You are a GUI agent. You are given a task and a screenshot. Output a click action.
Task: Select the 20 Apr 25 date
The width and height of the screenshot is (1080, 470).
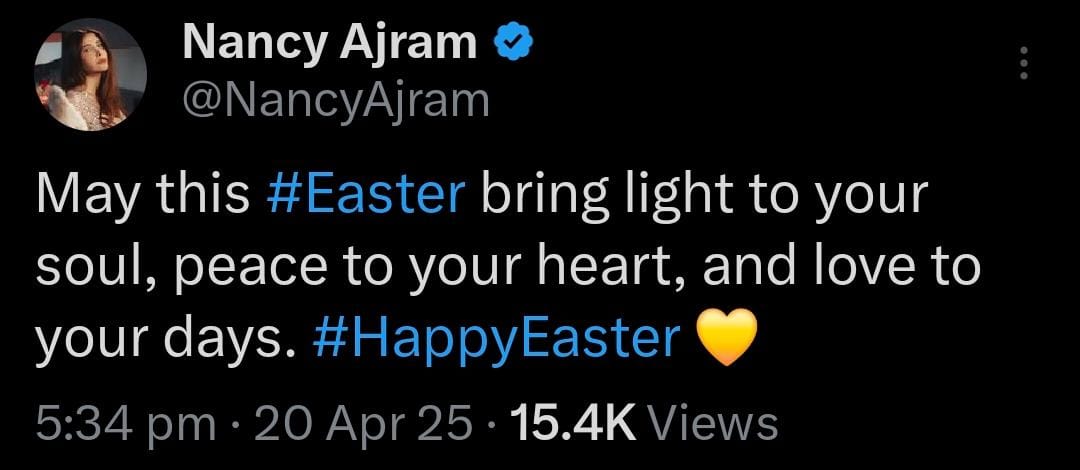363,423
